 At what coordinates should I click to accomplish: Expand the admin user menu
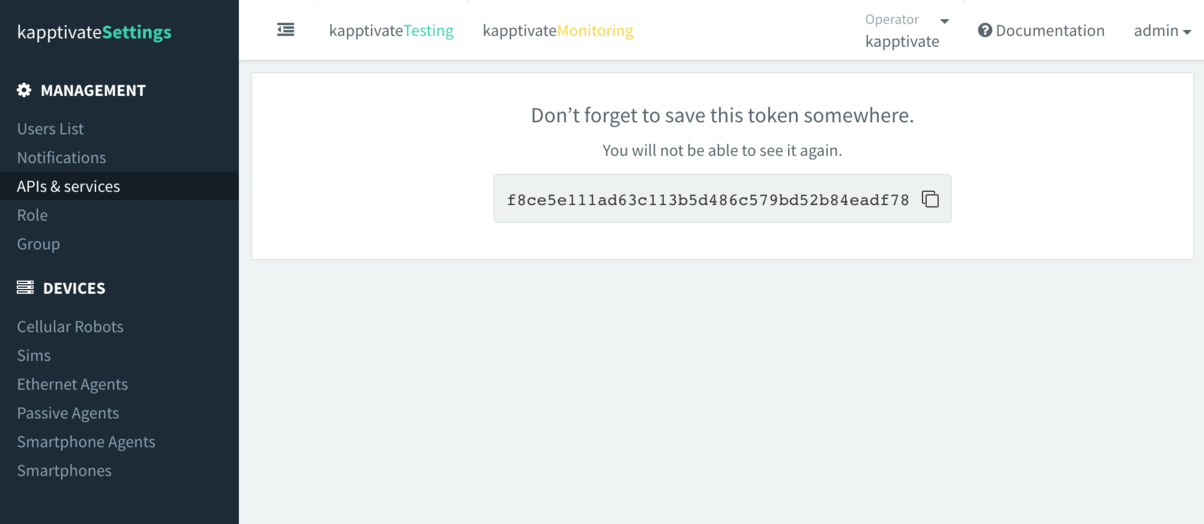point(1162,31)
